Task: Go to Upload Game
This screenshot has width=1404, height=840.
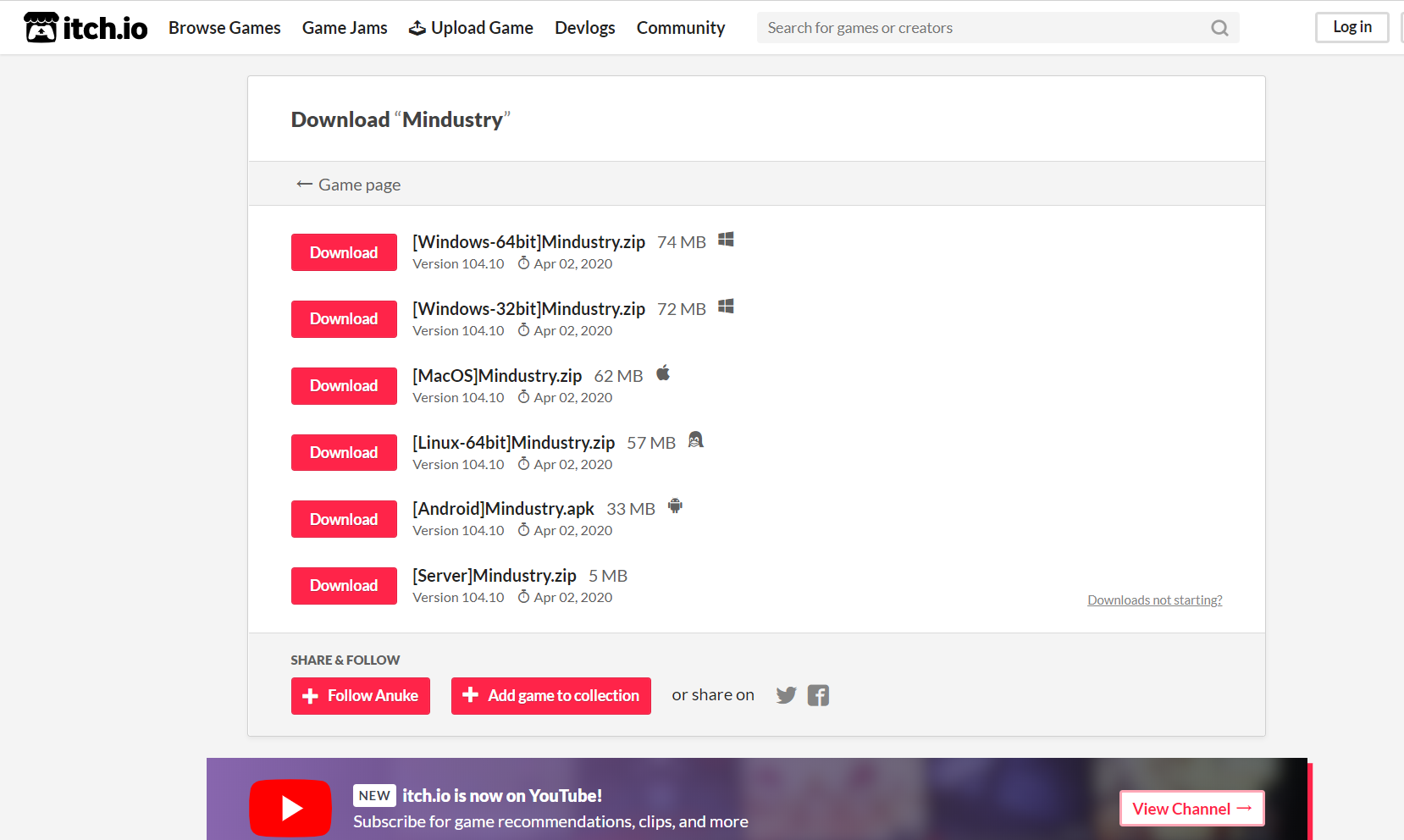Action: coord(471,28)
